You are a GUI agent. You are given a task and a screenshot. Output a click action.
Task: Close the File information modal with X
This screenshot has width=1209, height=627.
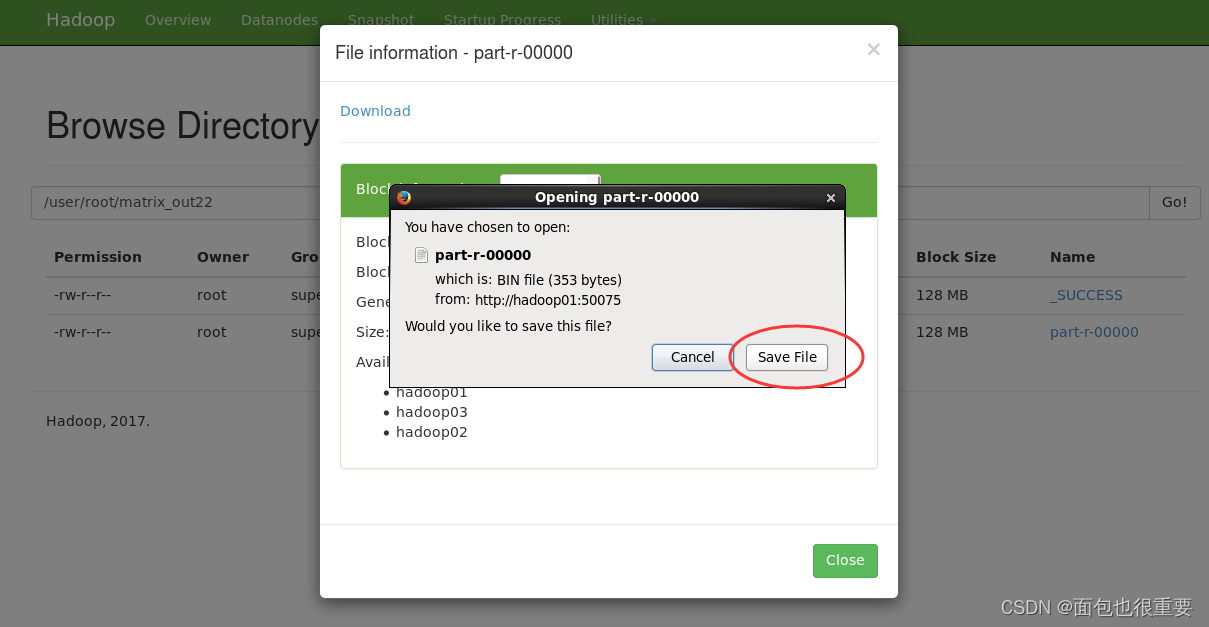873,49
